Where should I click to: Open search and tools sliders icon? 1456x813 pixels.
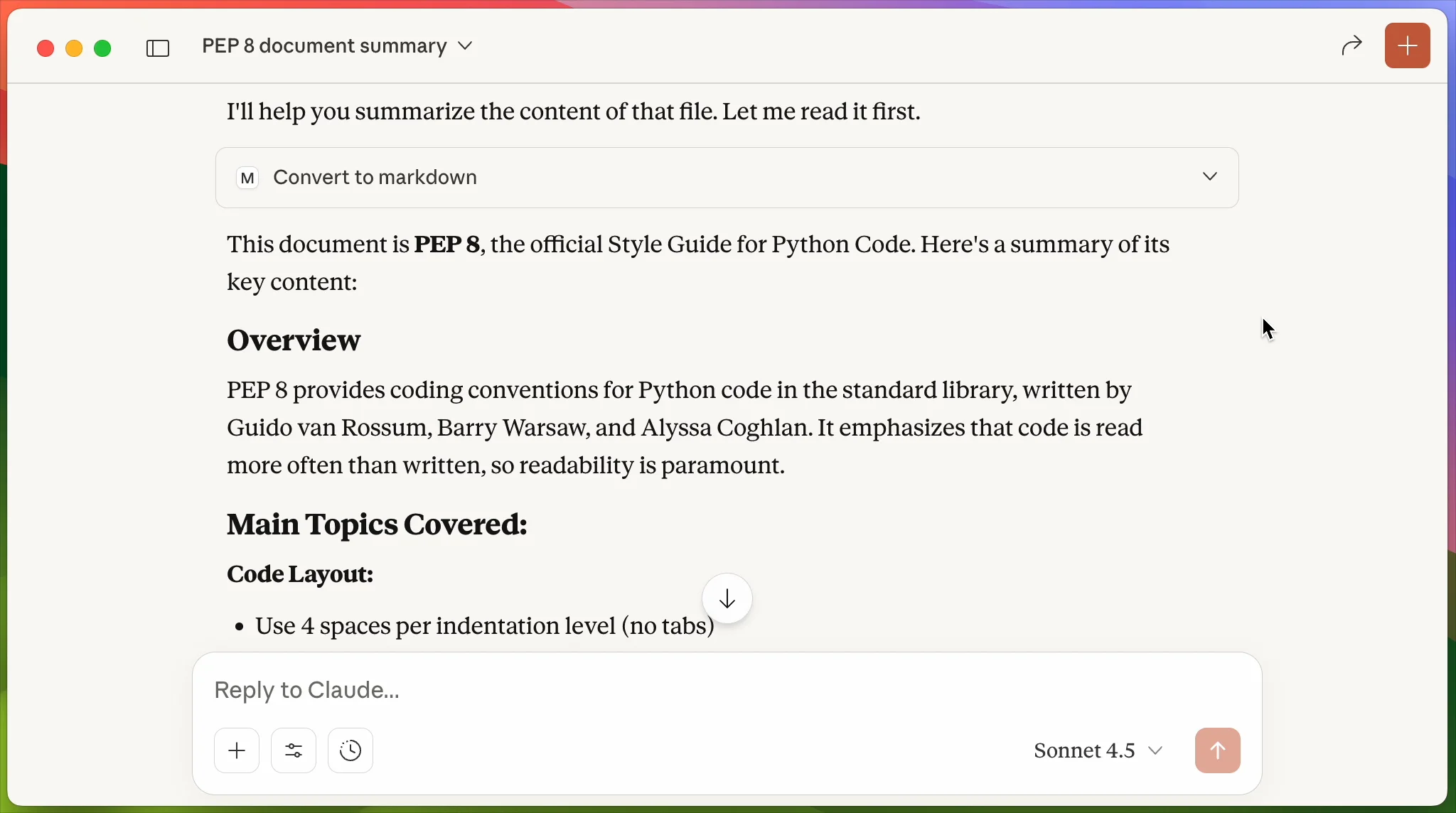pyautogui.click(x=294, y=750)
